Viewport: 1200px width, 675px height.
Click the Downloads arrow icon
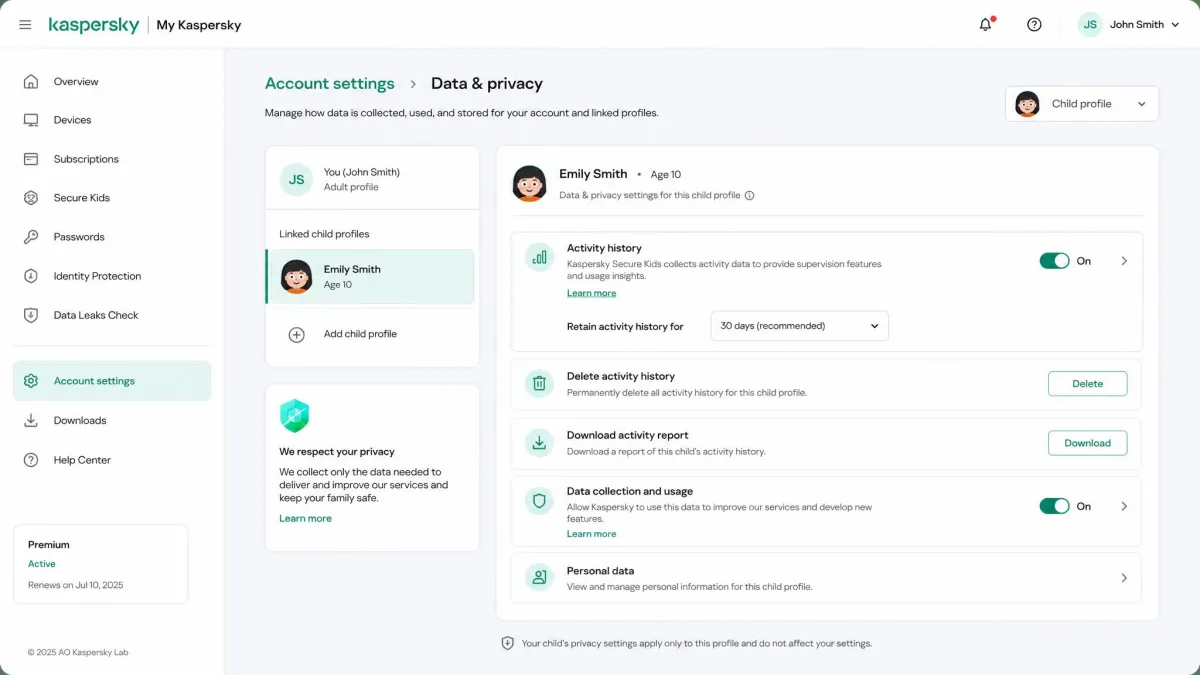[x=31, y=421]
